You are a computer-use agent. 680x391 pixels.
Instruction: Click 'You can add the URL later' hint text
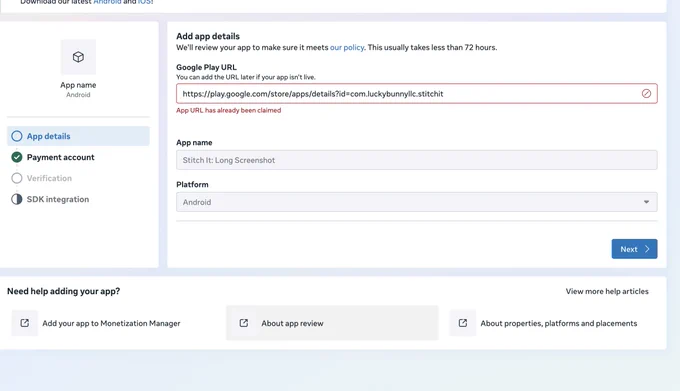[x=246, y=77]
